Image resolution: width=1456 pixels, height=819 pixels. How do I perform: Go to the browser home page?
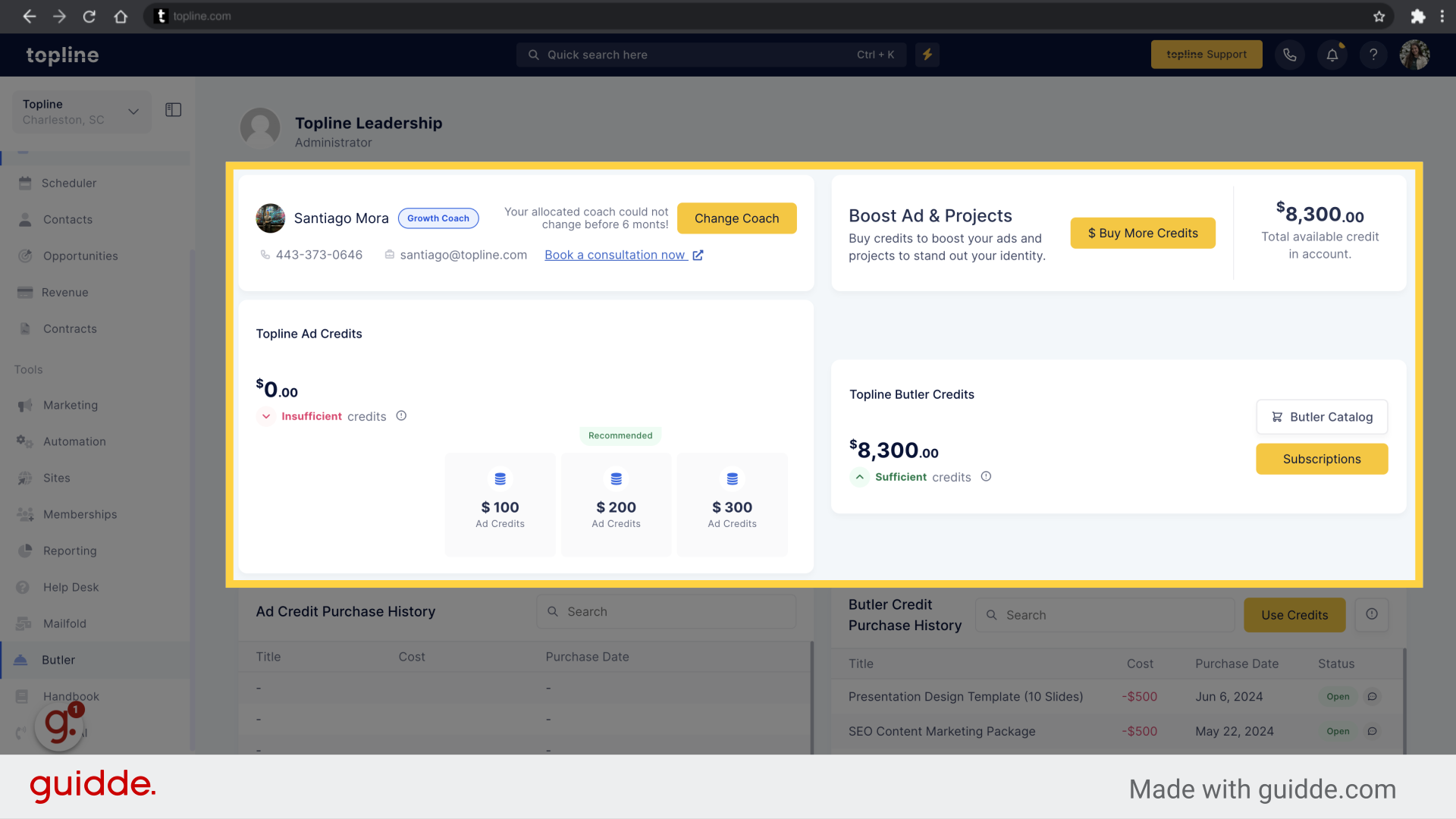tap(121, 16)
